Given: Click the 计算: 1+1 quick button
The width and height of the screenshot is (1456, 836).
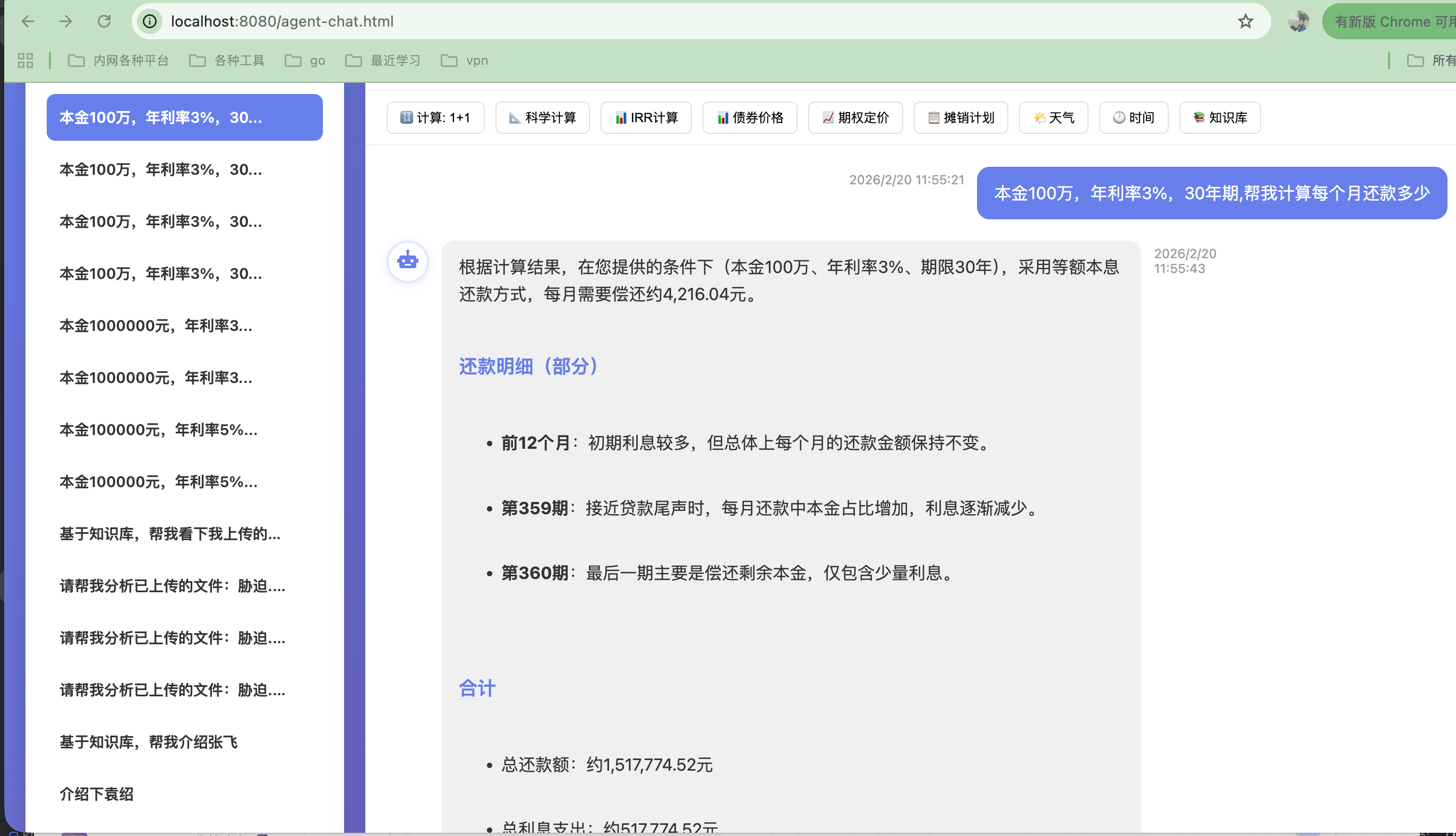Looking at the screenshot, I should click(x=435, y=118).
